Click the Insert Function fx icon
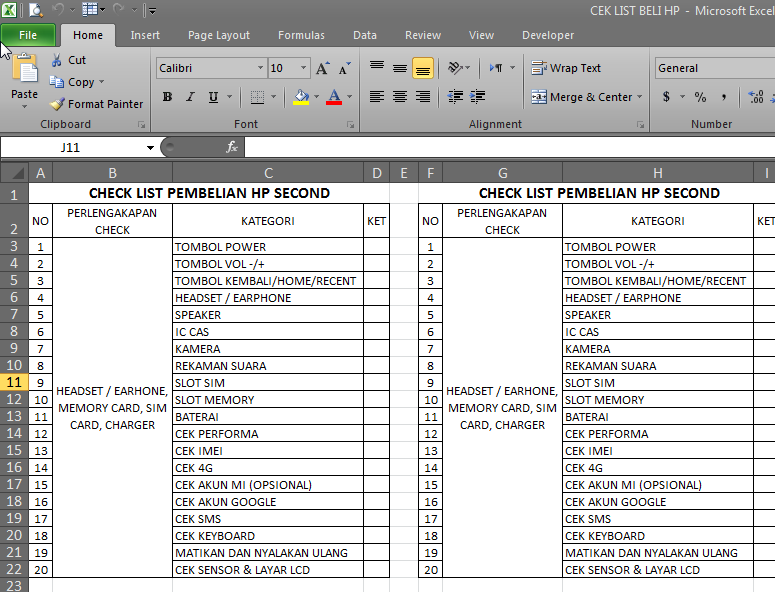The height and width of the screenshot is (592, 775). pos(232,147)
